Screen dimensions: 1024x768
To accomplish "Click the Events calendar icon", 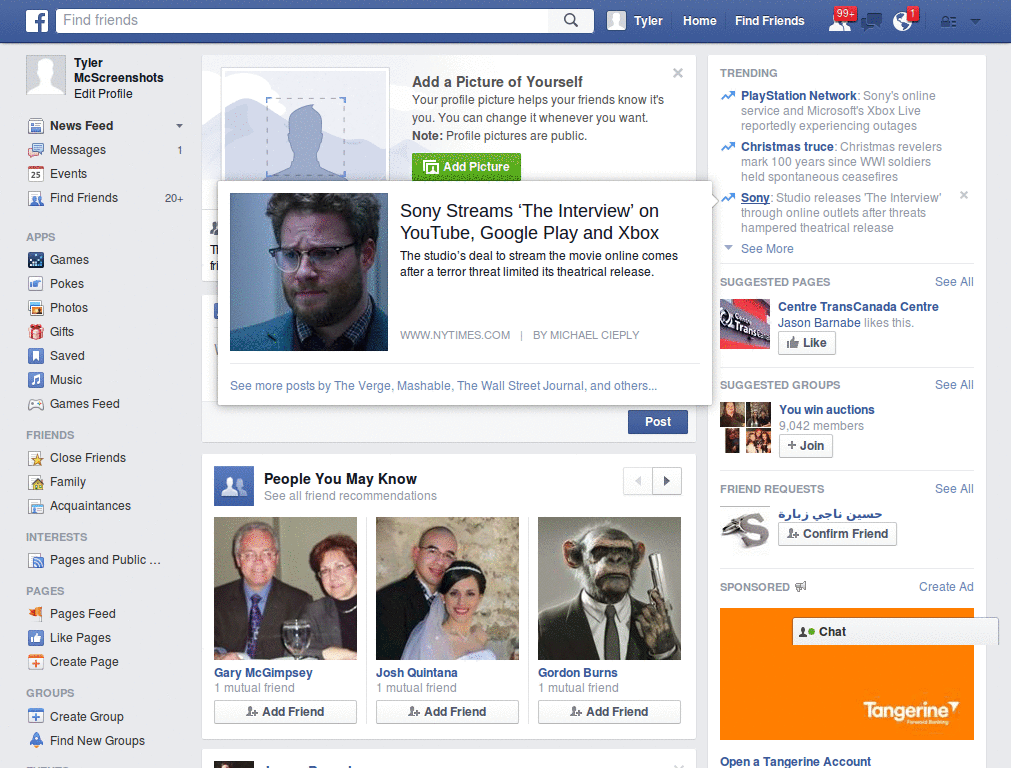I will click(x=35, y=174).
